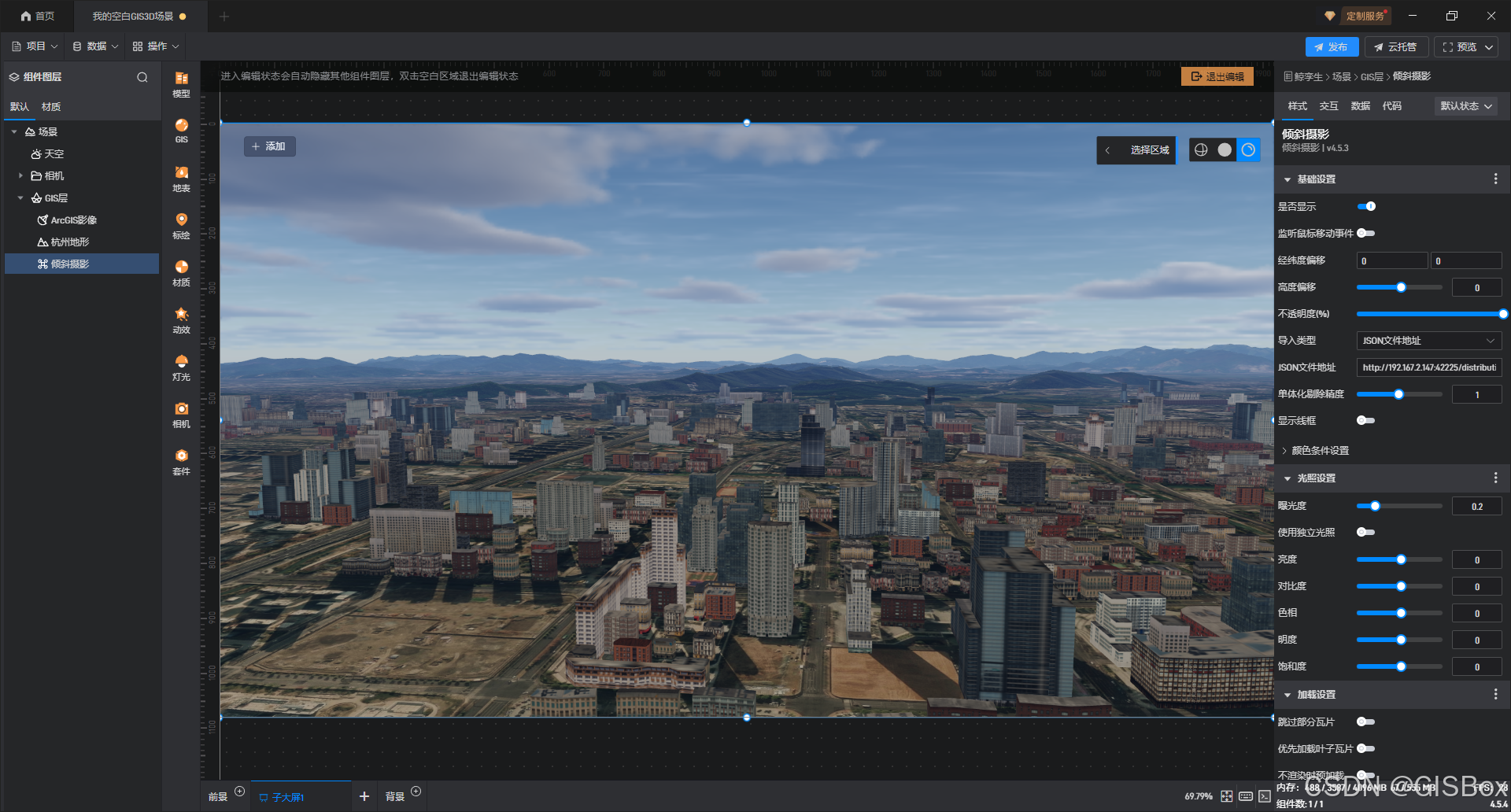Click the 预览 preview button
Image resolution: width=1511 pixels, height=812 pixels.
tap(1465, 47)
